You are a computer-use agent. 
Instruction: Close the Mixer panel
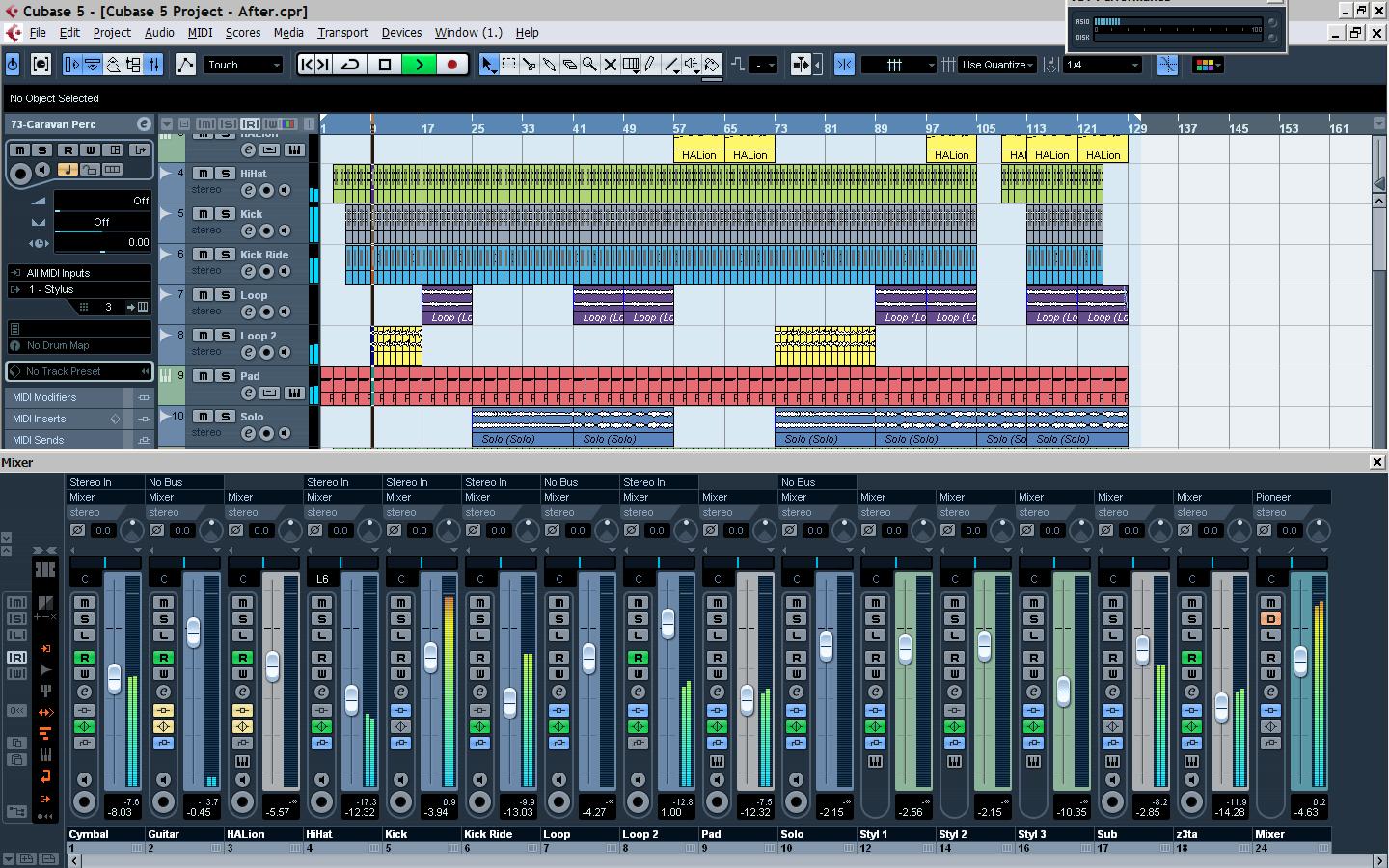(x=1376, y=462)
